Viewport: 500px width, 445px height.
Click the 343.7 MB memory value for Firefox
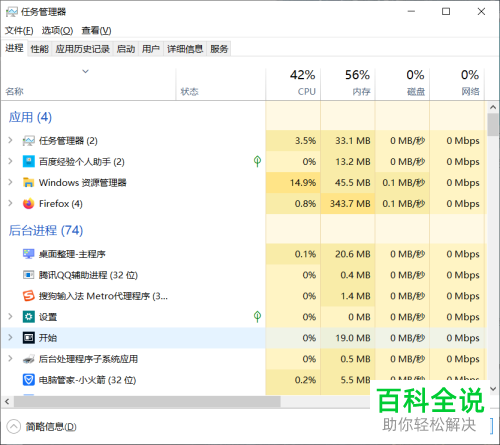point(350,204)
